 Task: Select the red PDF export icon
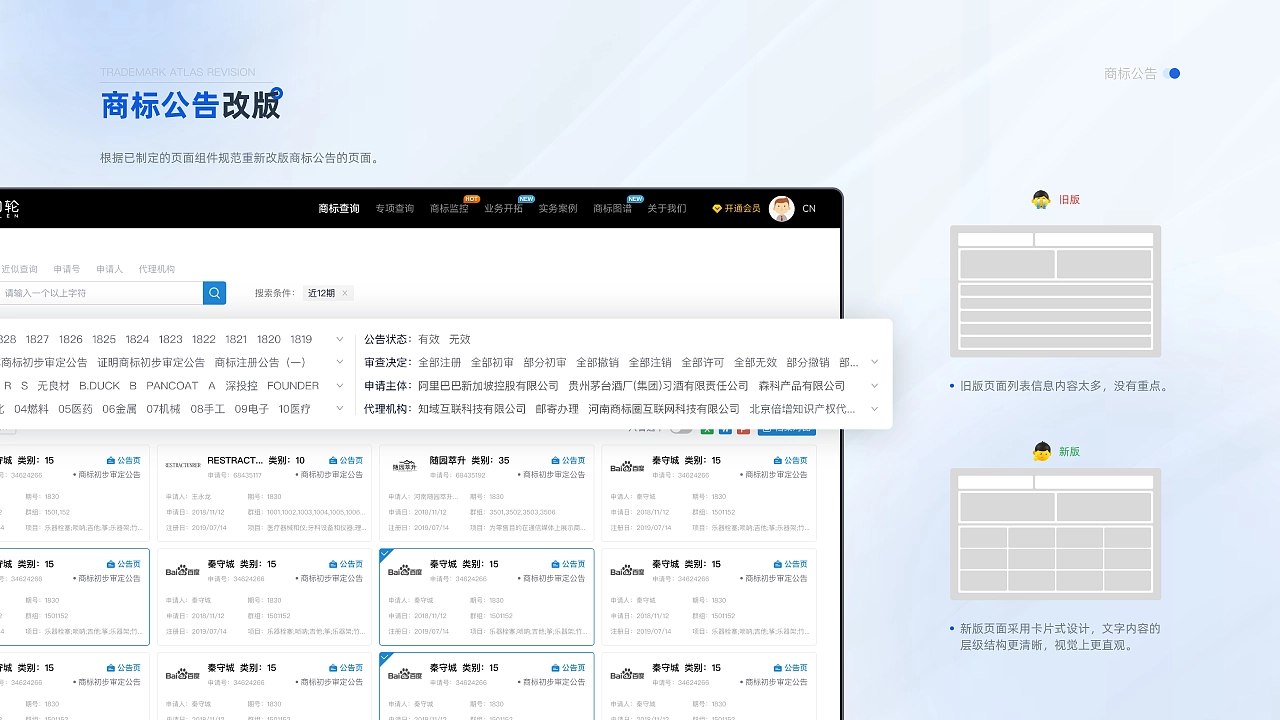tap(744, 431)
